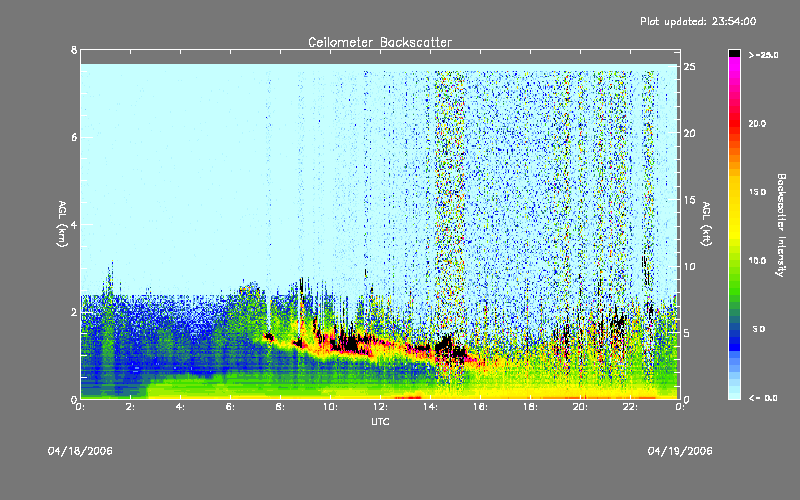Click the "16:" hour label on UTC axis
The width and height of the screenshot is (800, 500).
coord(480,407)
